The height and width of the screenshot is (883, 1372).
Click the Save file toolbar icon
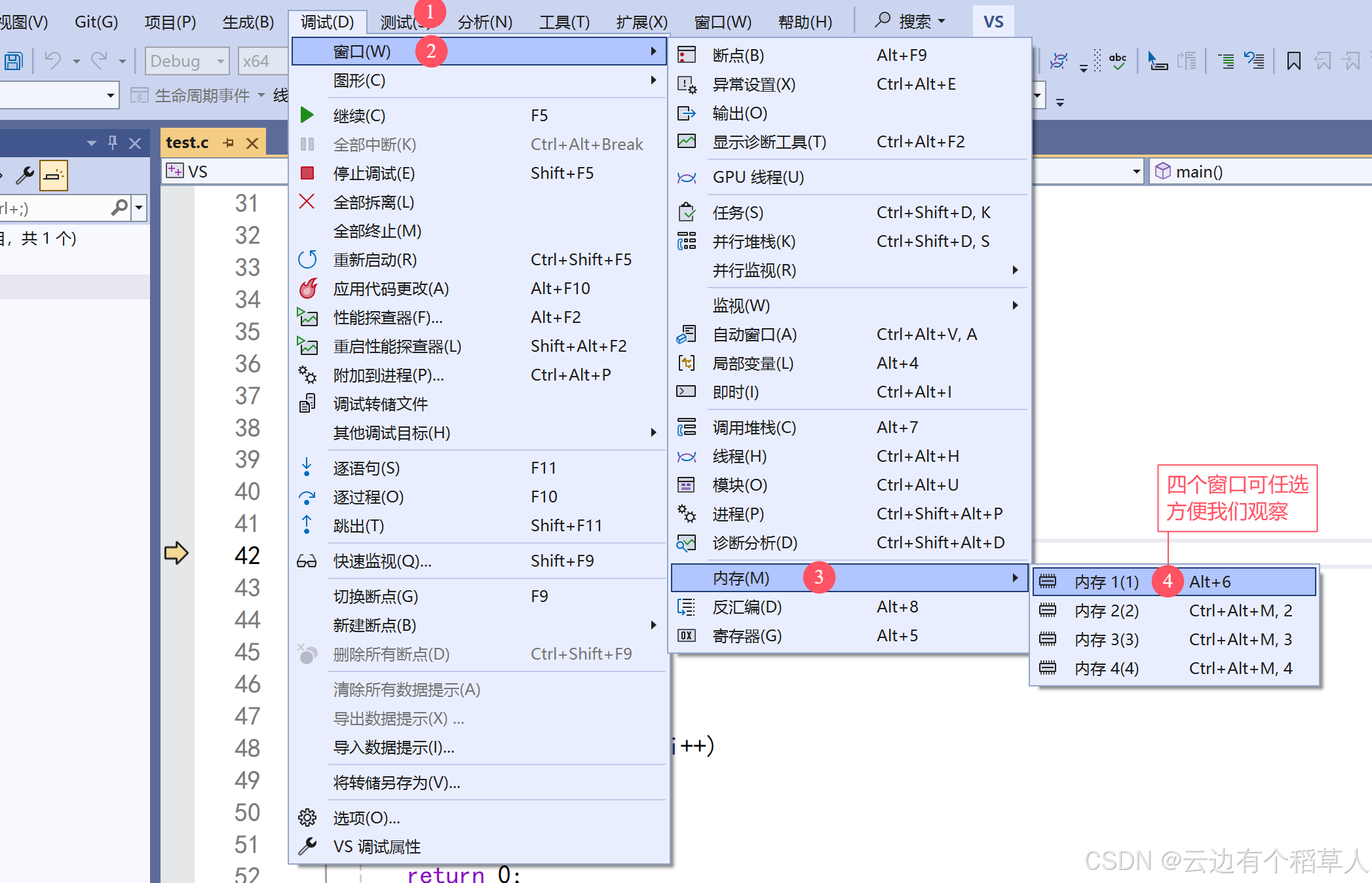coord(13,61)
